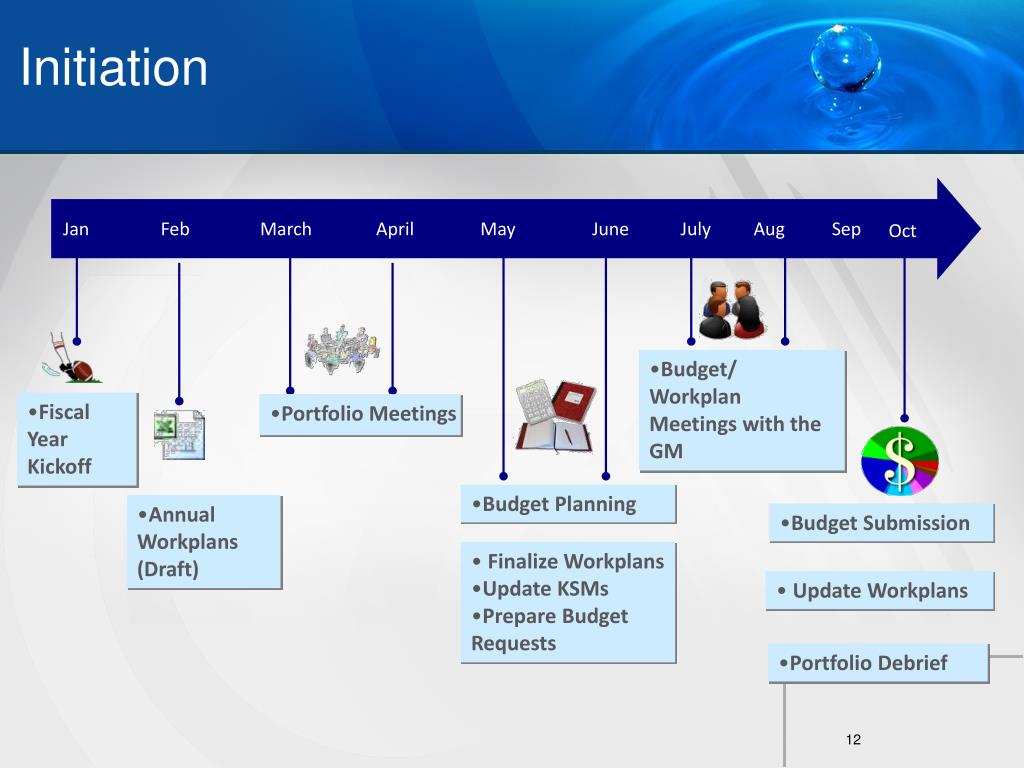
Task: Select the May label on timeline
Action: tap(498, 230)
